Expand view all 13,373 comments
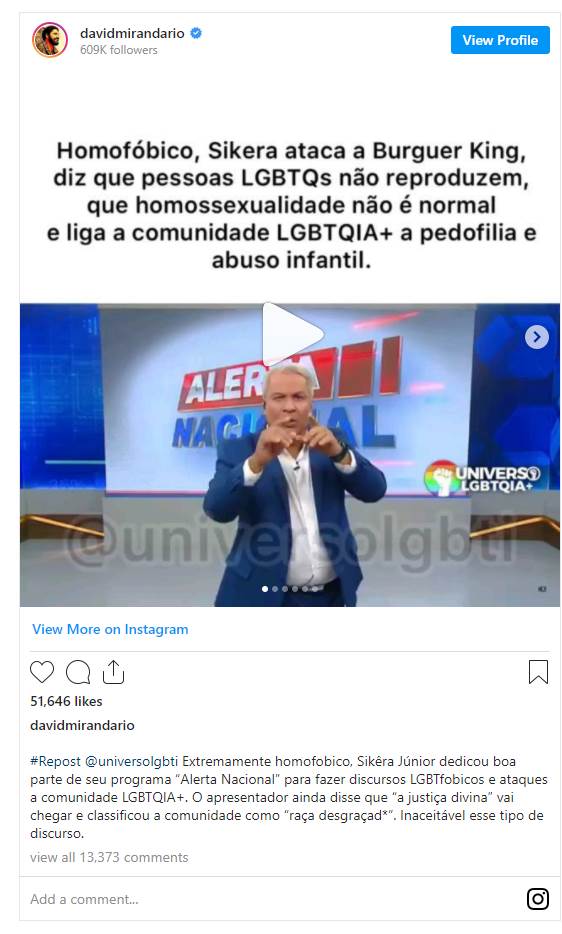562x934 pixels. [109, 857]
